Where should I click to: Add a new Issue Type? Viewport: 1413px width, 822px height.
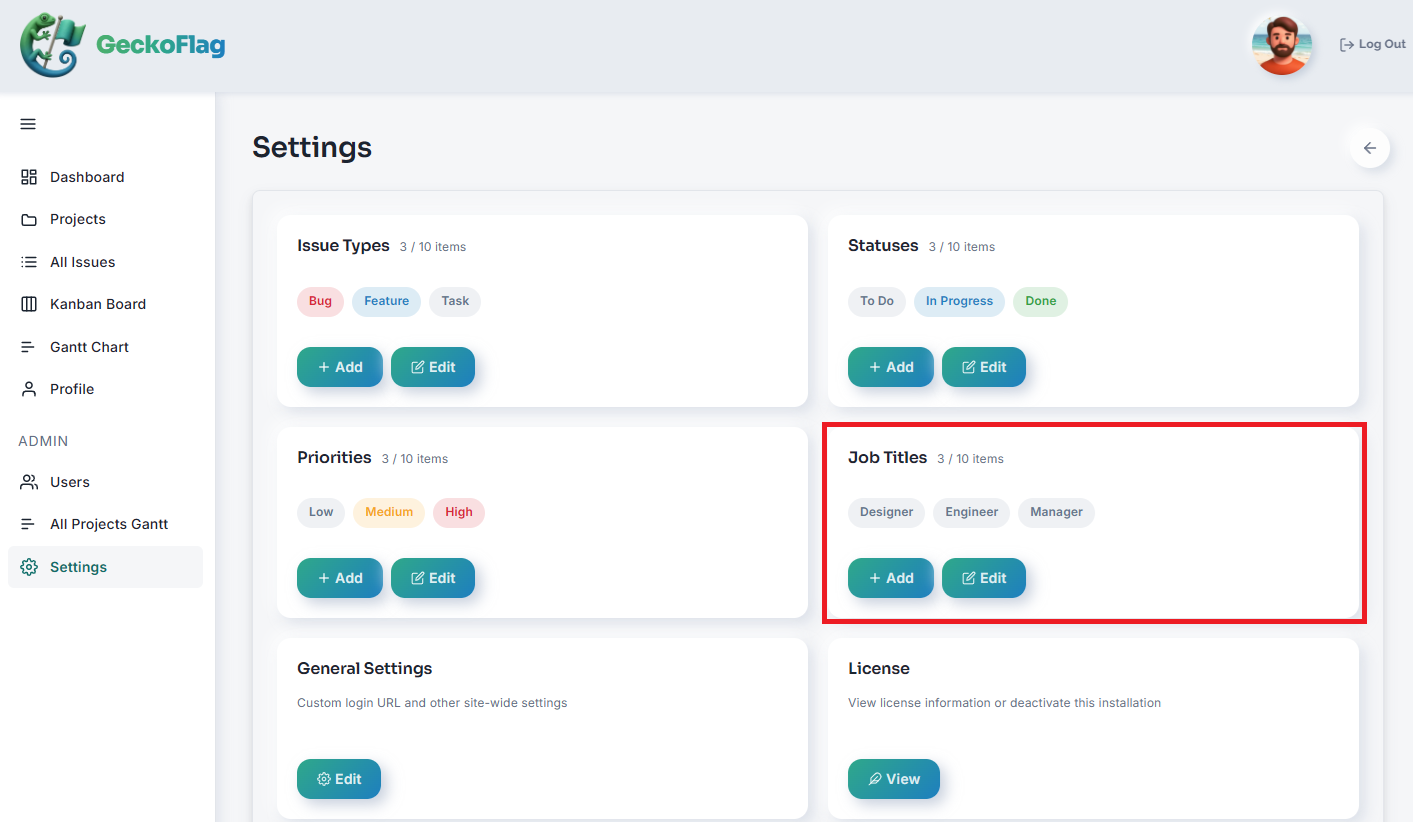[340, 367]
